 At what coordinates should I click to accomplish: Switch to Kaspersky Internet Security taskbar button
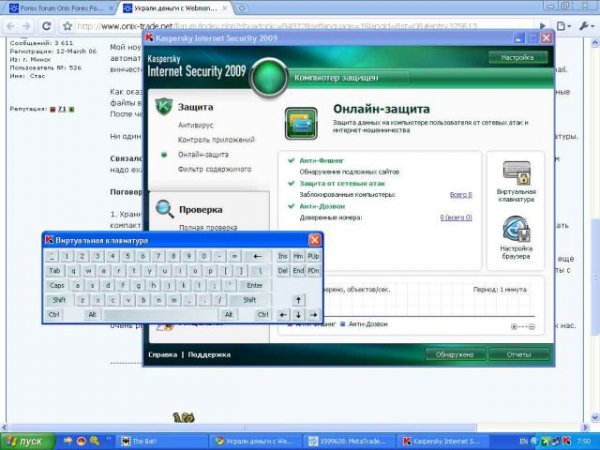[x=444, y=441]
